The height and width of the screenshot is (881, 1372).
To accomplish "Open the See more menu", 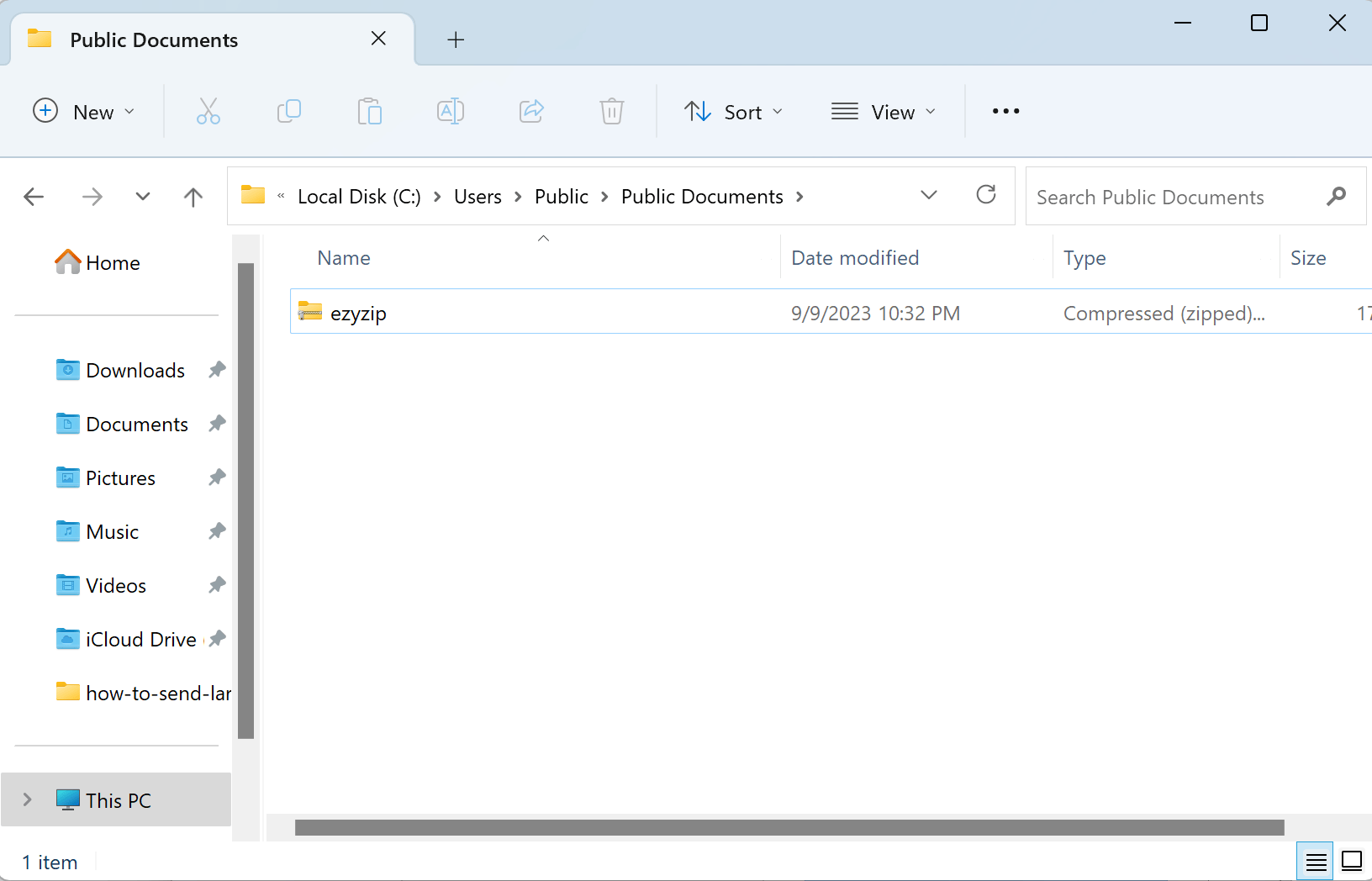I will [1005, 111].
